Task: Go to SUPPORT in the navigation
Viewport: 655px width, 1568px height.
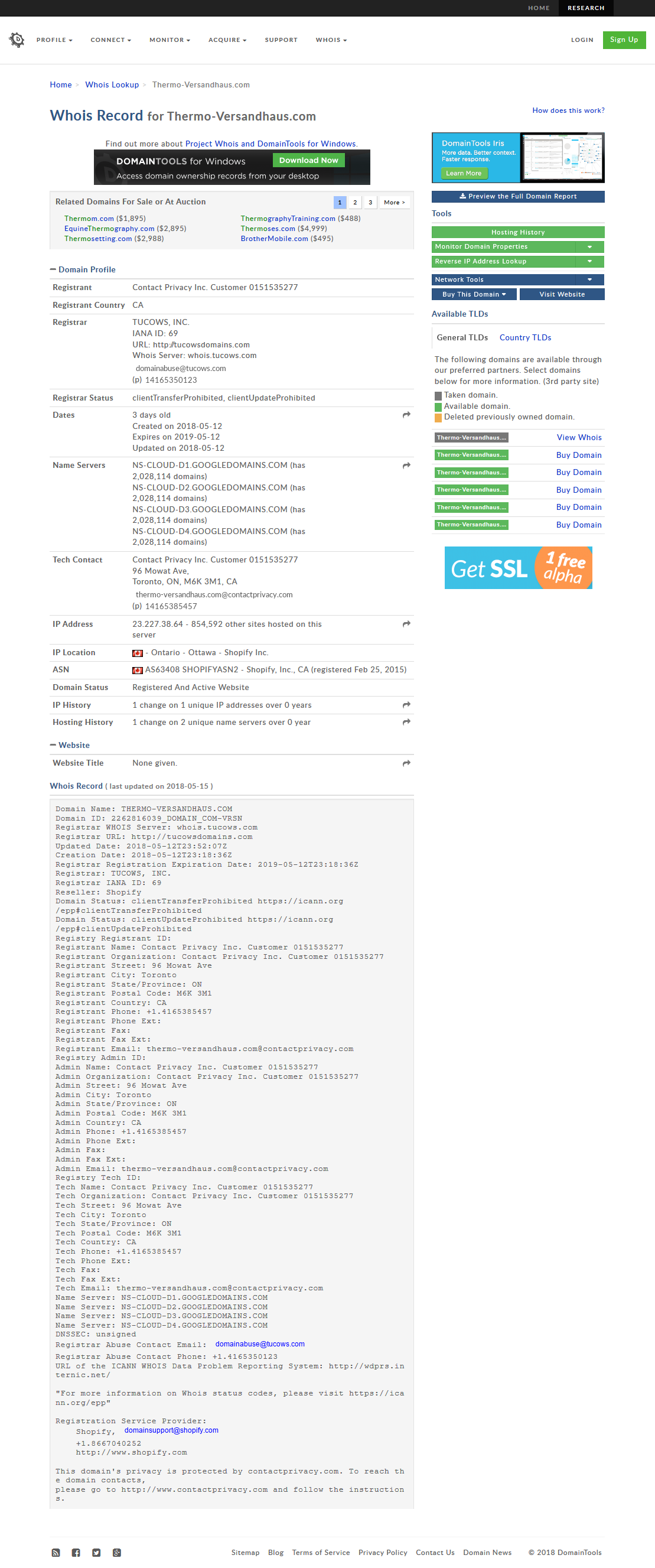Action: pyautogui.click(x=281, y=40)
